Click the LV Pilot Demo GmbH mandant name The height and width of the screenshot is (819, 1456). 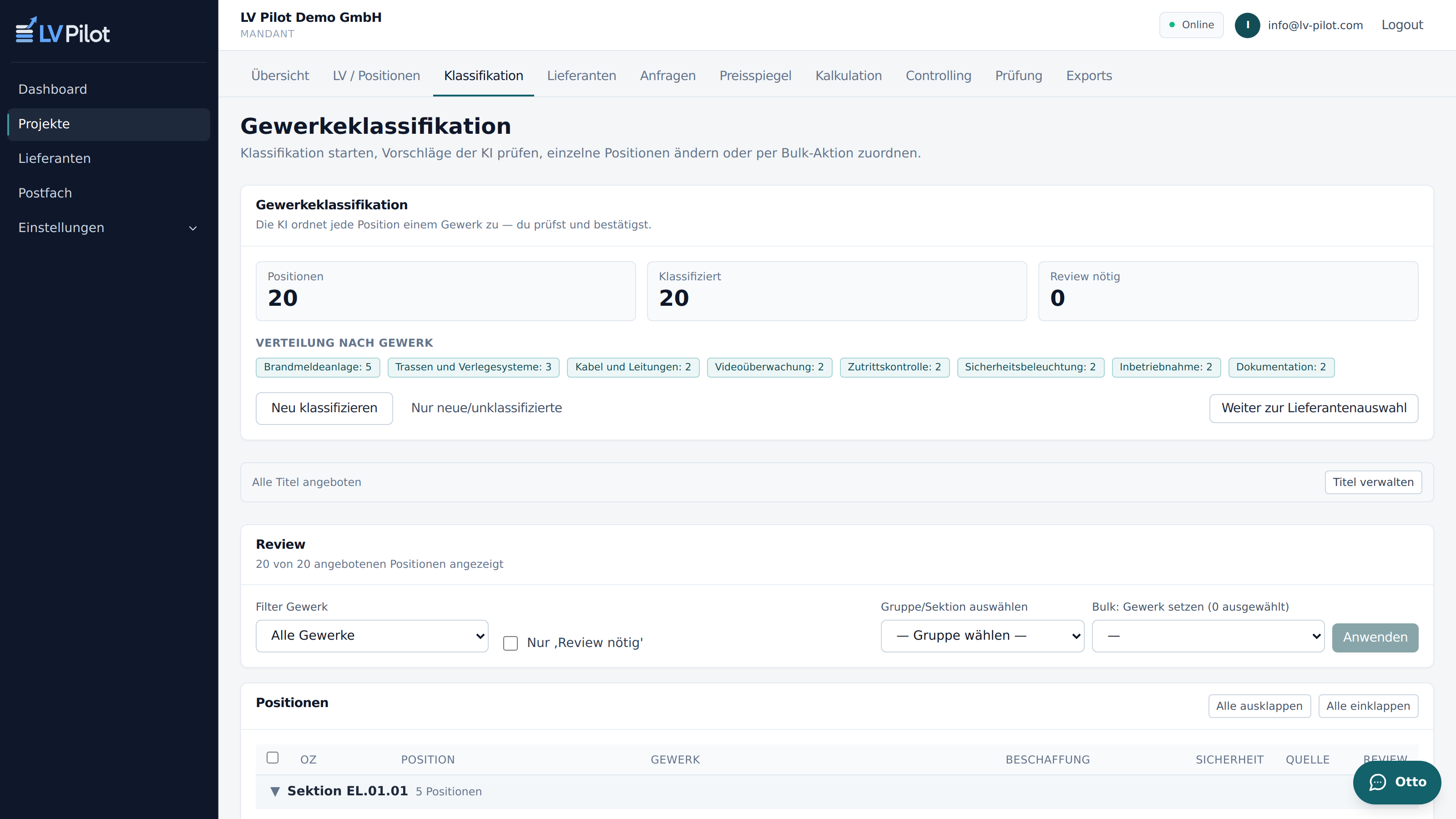311,18
